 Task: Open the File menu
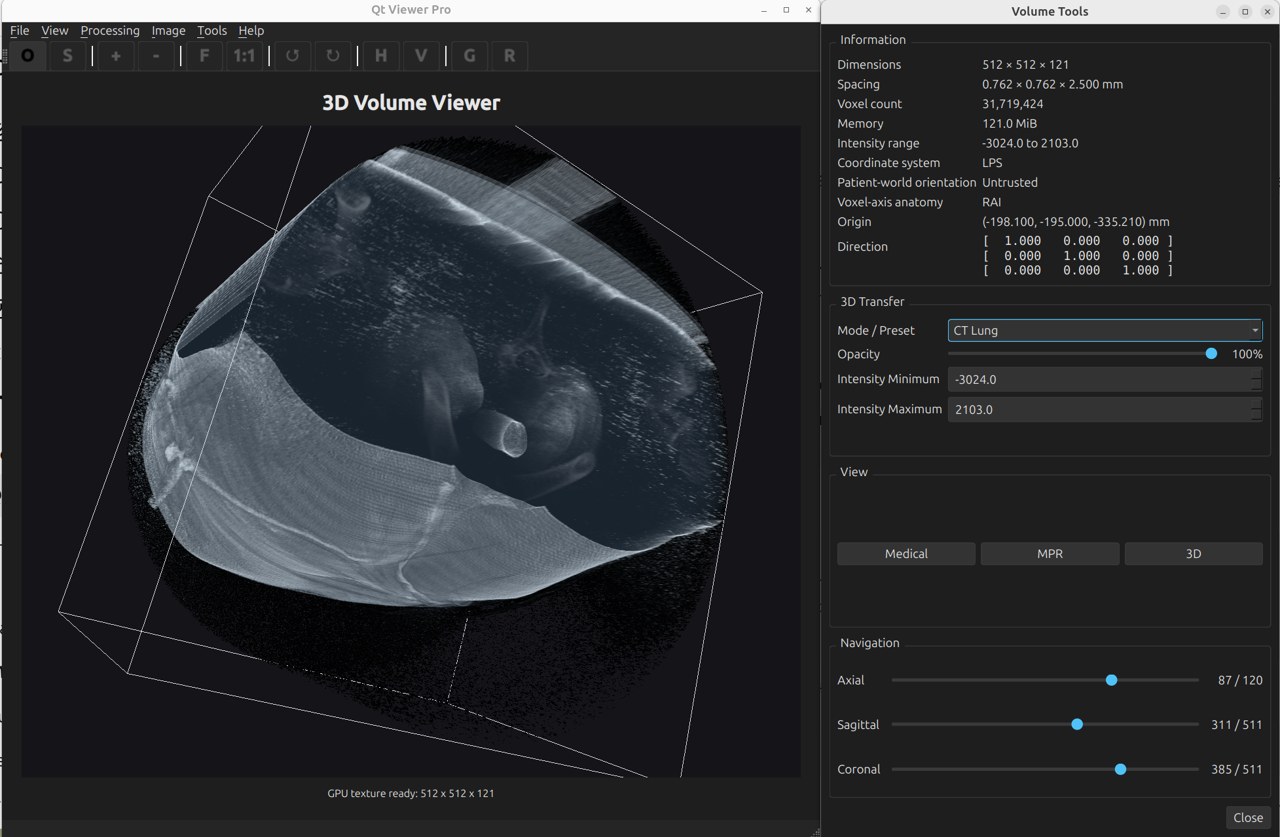pyautogui.click(x=19, y=31)
